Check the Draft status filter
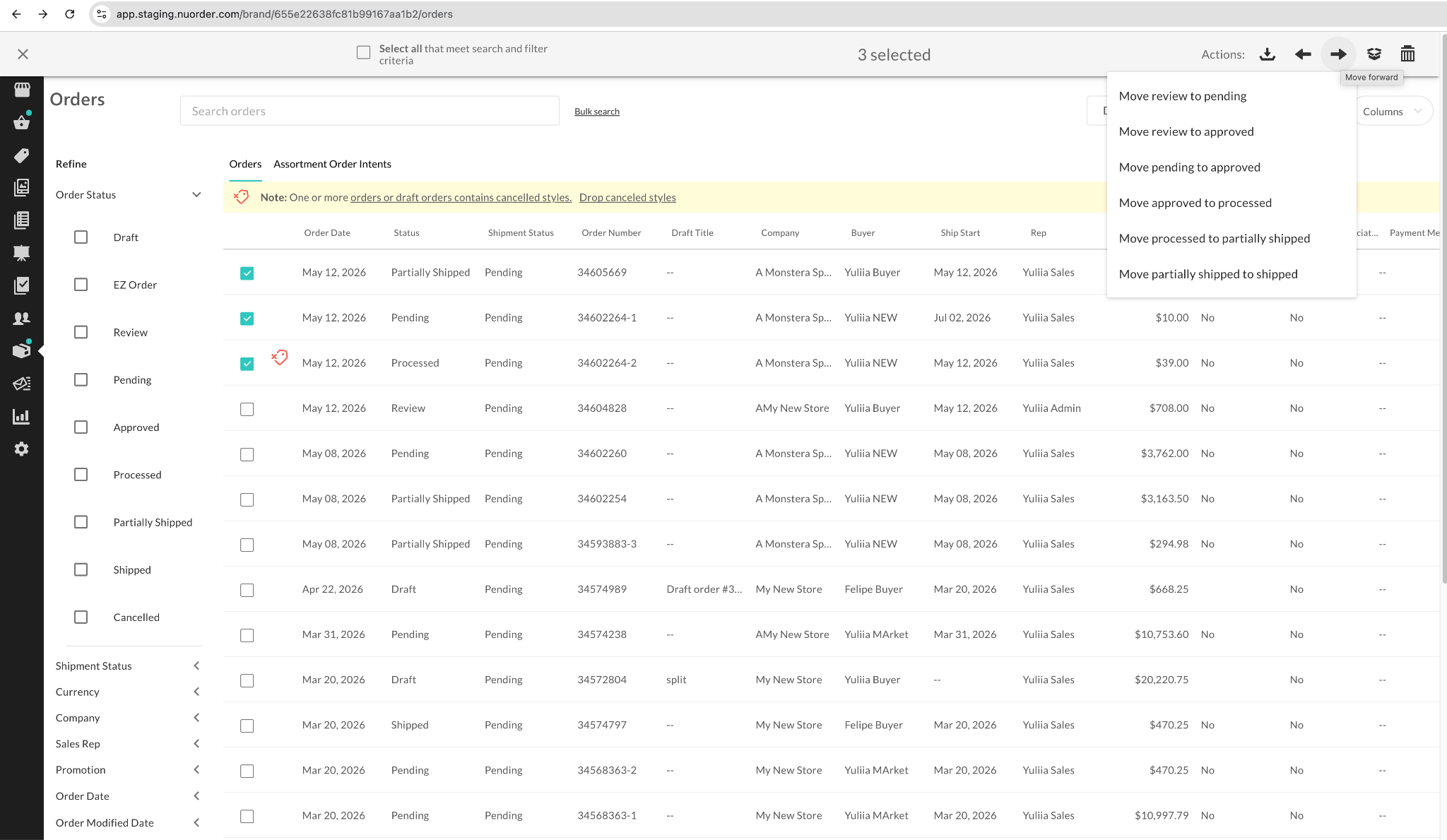 coord(81,237)
